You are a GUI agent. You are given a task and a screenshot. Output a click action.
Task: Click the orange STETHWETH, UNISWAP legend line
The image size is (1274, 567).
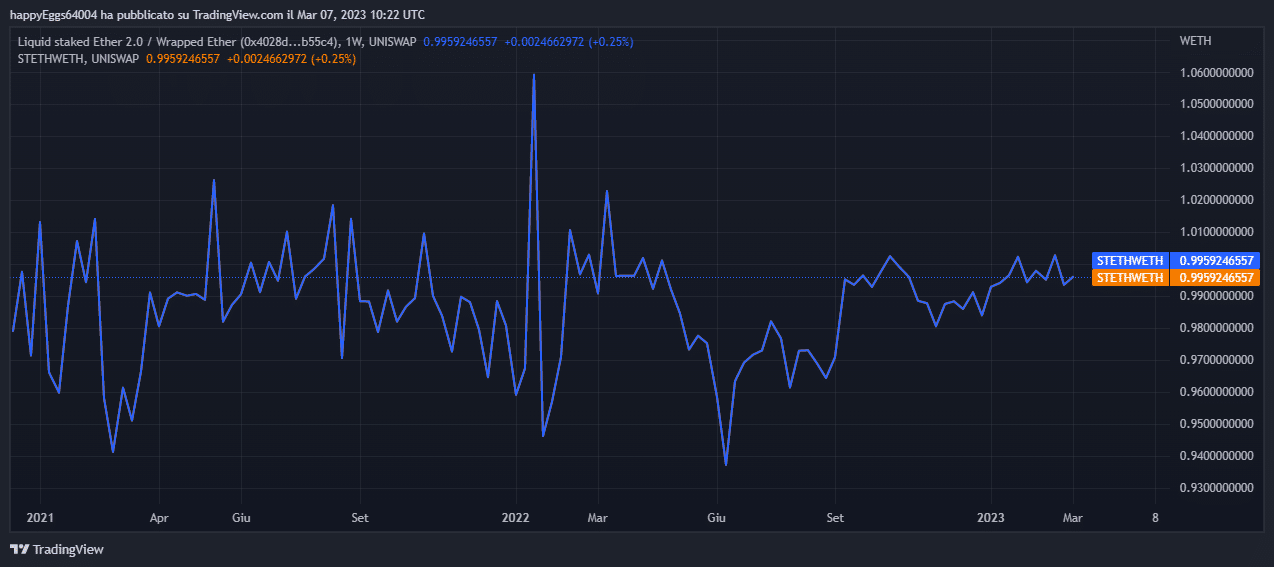click(x=78, y=59)
